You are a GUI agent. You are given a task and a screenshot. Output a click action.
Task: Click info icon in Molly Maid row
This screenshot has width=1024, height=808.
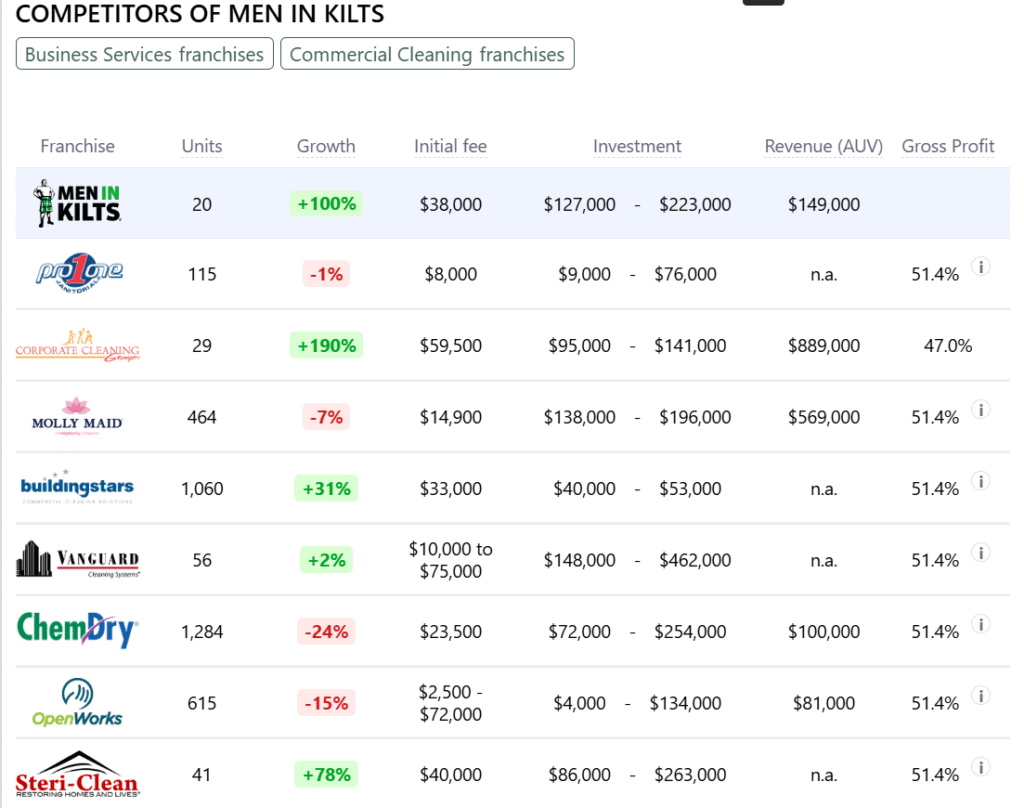[980, 410]
